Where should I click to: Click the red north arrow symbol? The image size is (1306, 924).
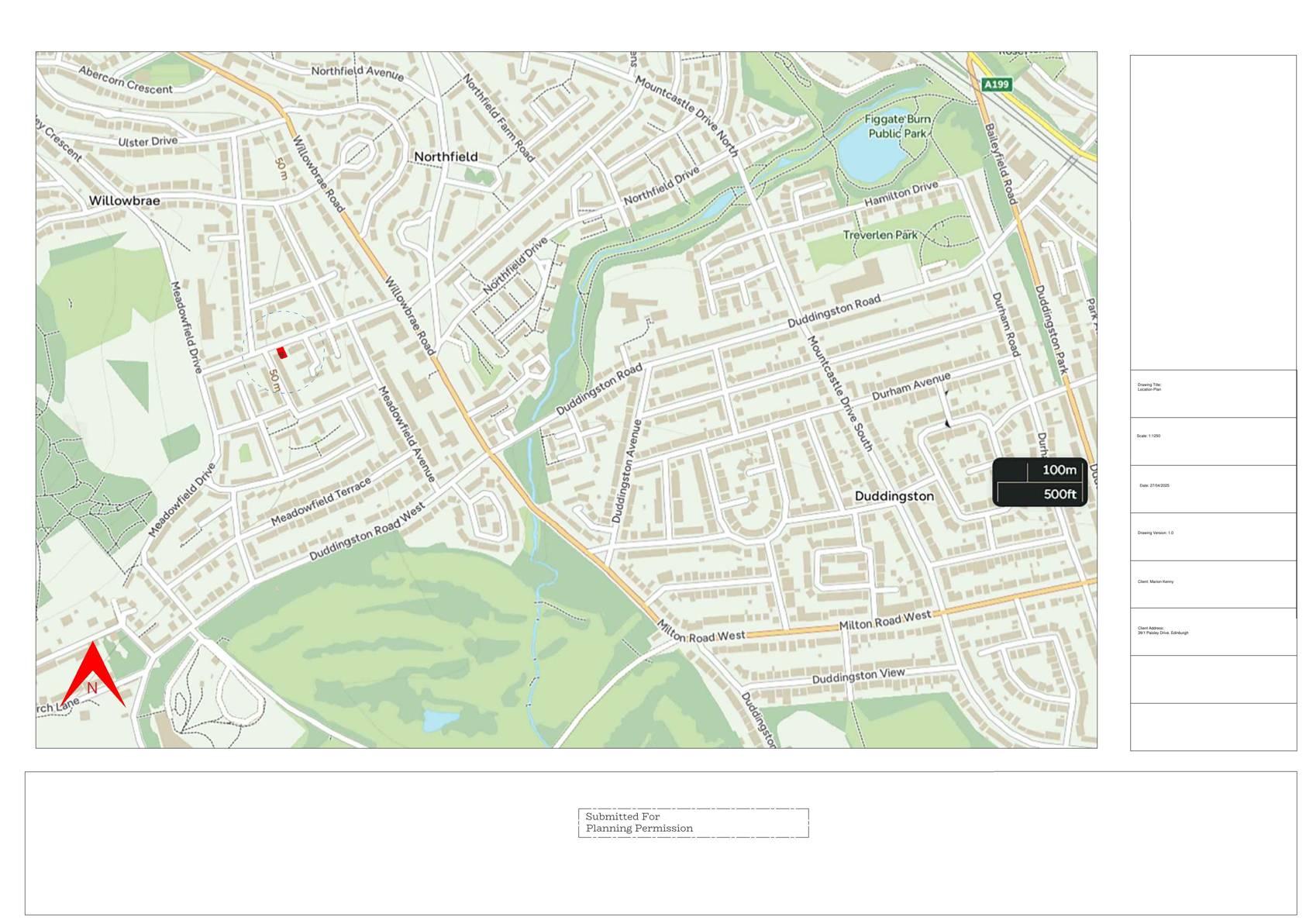(92, 674)
